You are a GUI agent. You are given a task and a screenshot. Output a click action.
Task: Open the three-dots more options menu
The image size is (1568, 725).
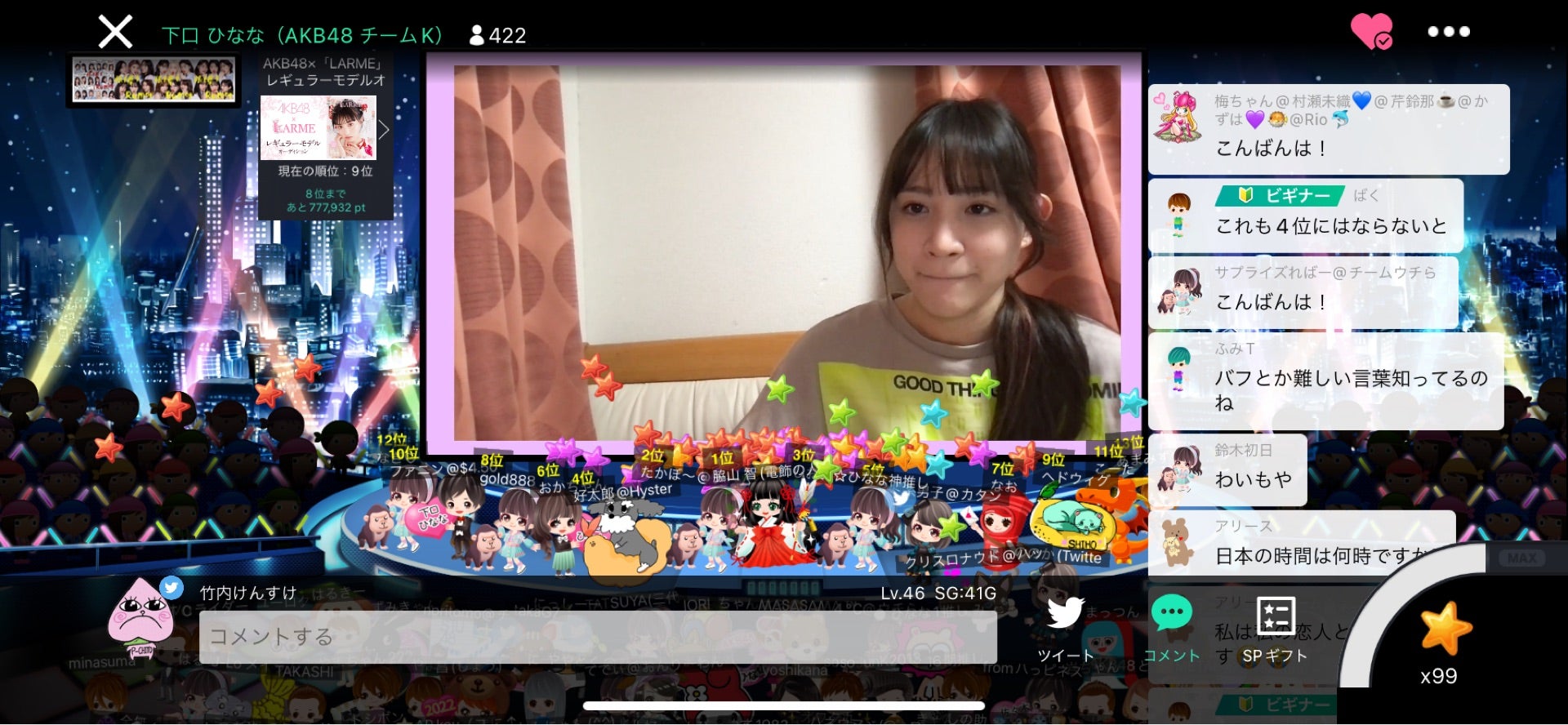coord(1449,32)
